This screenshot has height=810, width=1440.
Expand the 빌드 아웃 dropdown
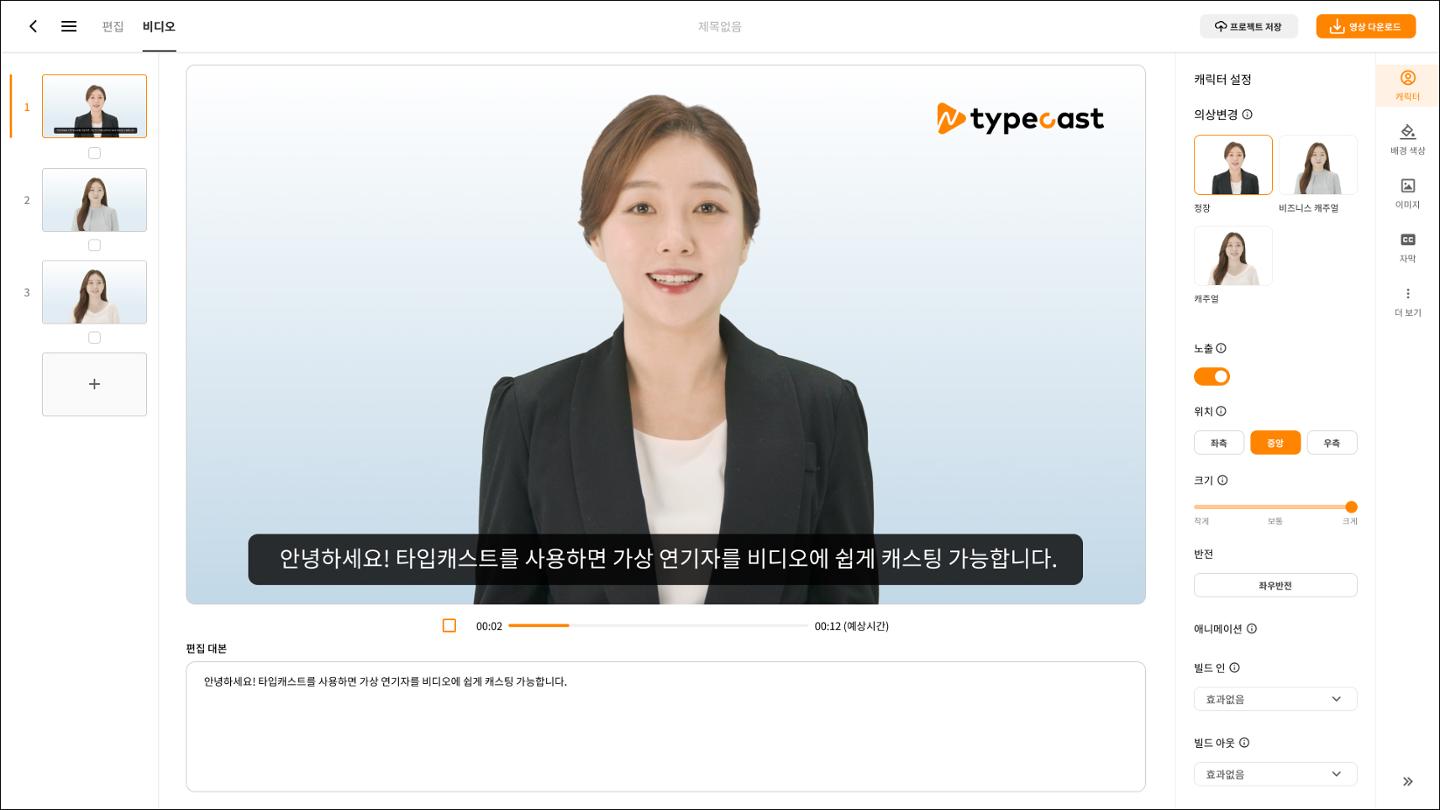pos(1275,773)
